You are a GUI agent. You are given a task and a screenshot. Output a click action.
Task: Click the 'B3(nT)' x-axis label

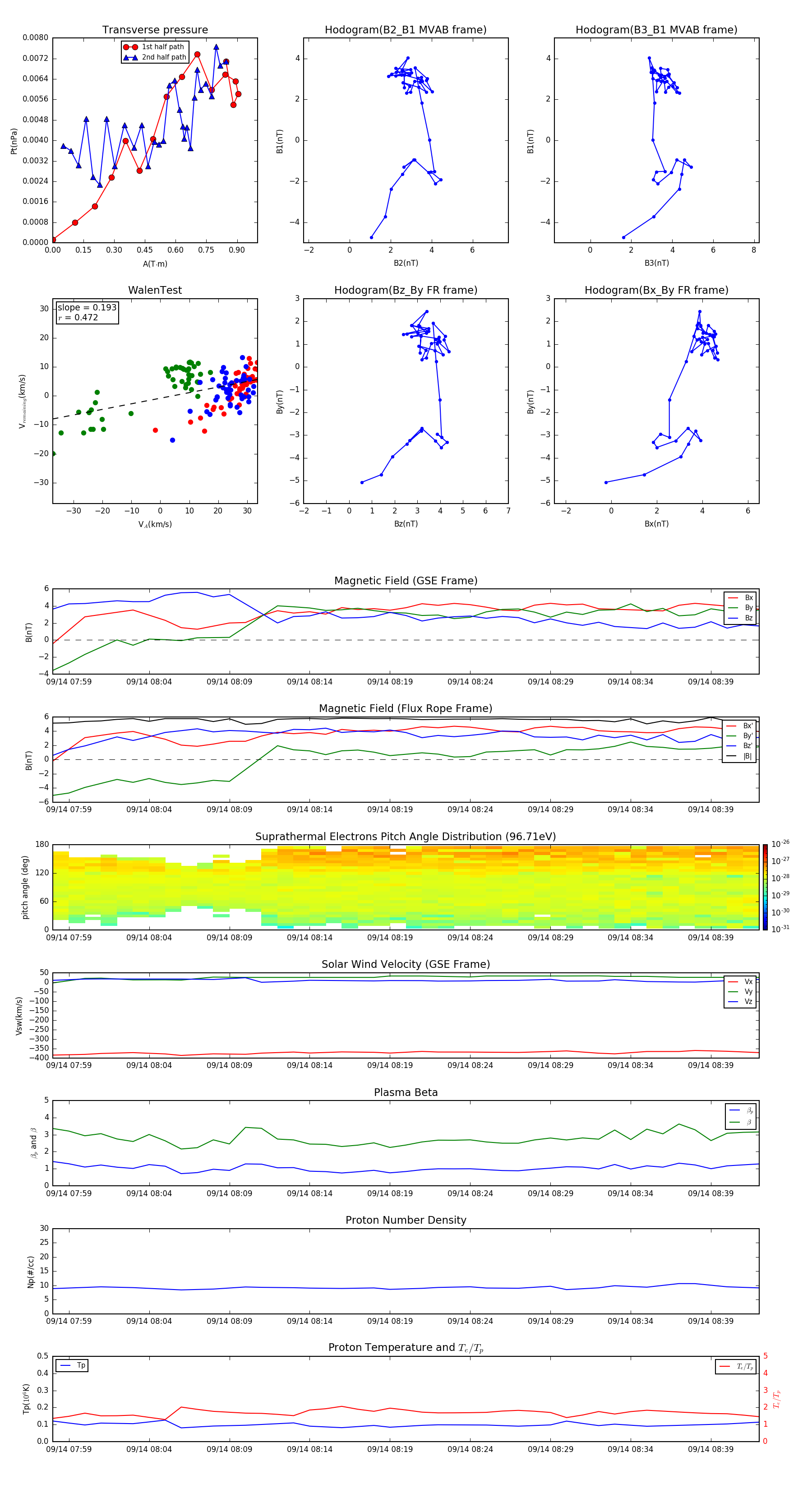tap(656, 263)
